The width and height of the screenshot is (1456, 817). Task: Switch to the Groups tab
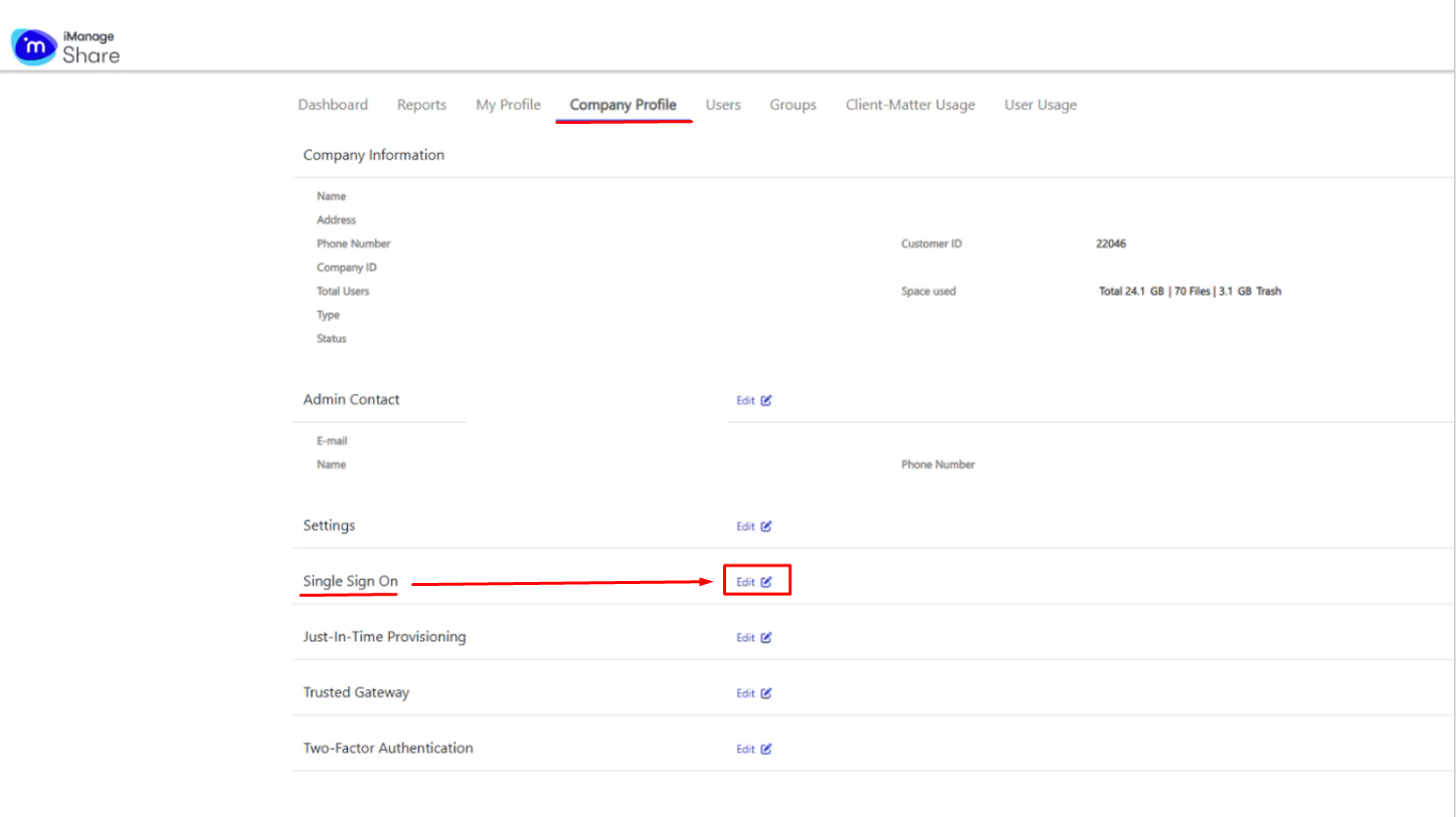792,105
